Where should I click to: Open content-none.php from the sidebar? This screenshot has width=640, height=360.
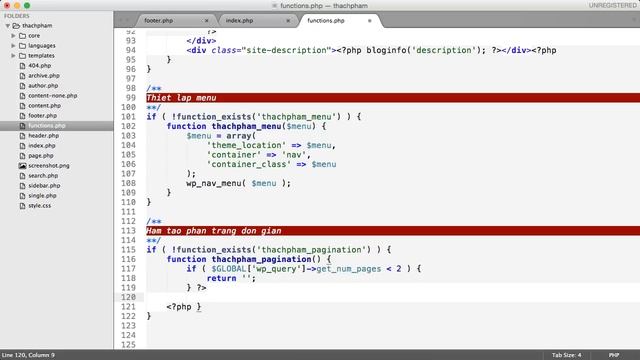[53, 96]
